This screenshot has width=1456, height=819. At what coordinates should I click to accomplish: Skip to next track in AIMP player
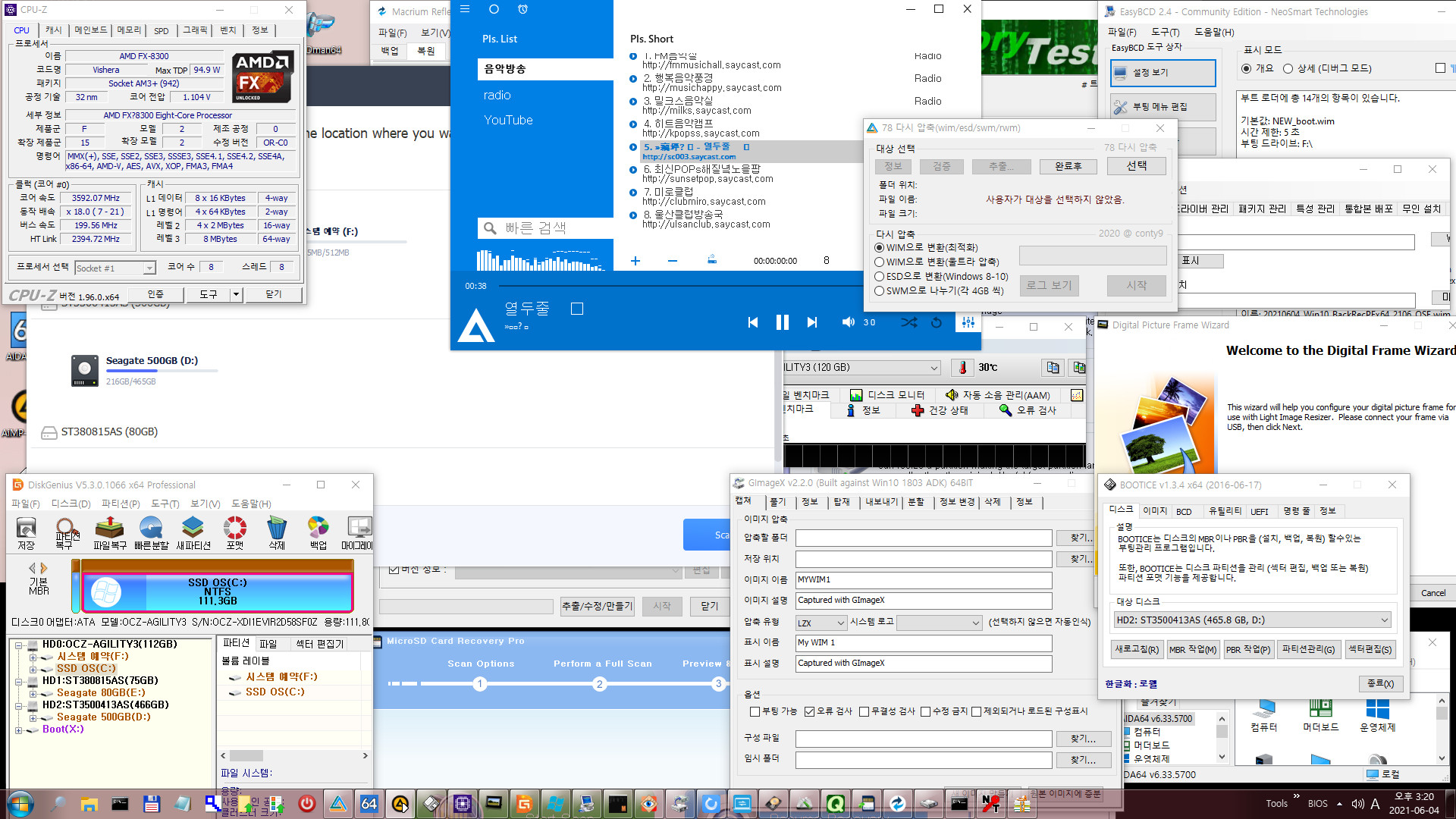[812, 322]
